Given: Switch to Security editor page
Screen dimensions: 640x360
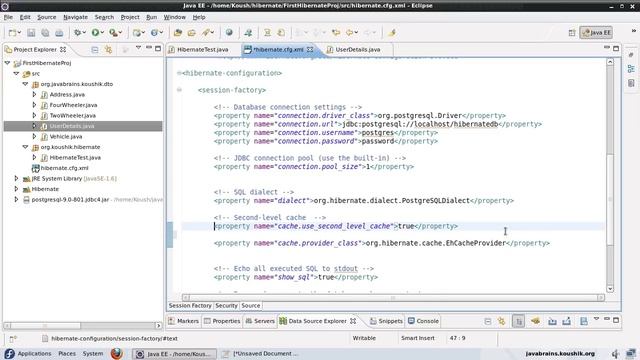Looking at the screenshot, I should coord(226,305).
